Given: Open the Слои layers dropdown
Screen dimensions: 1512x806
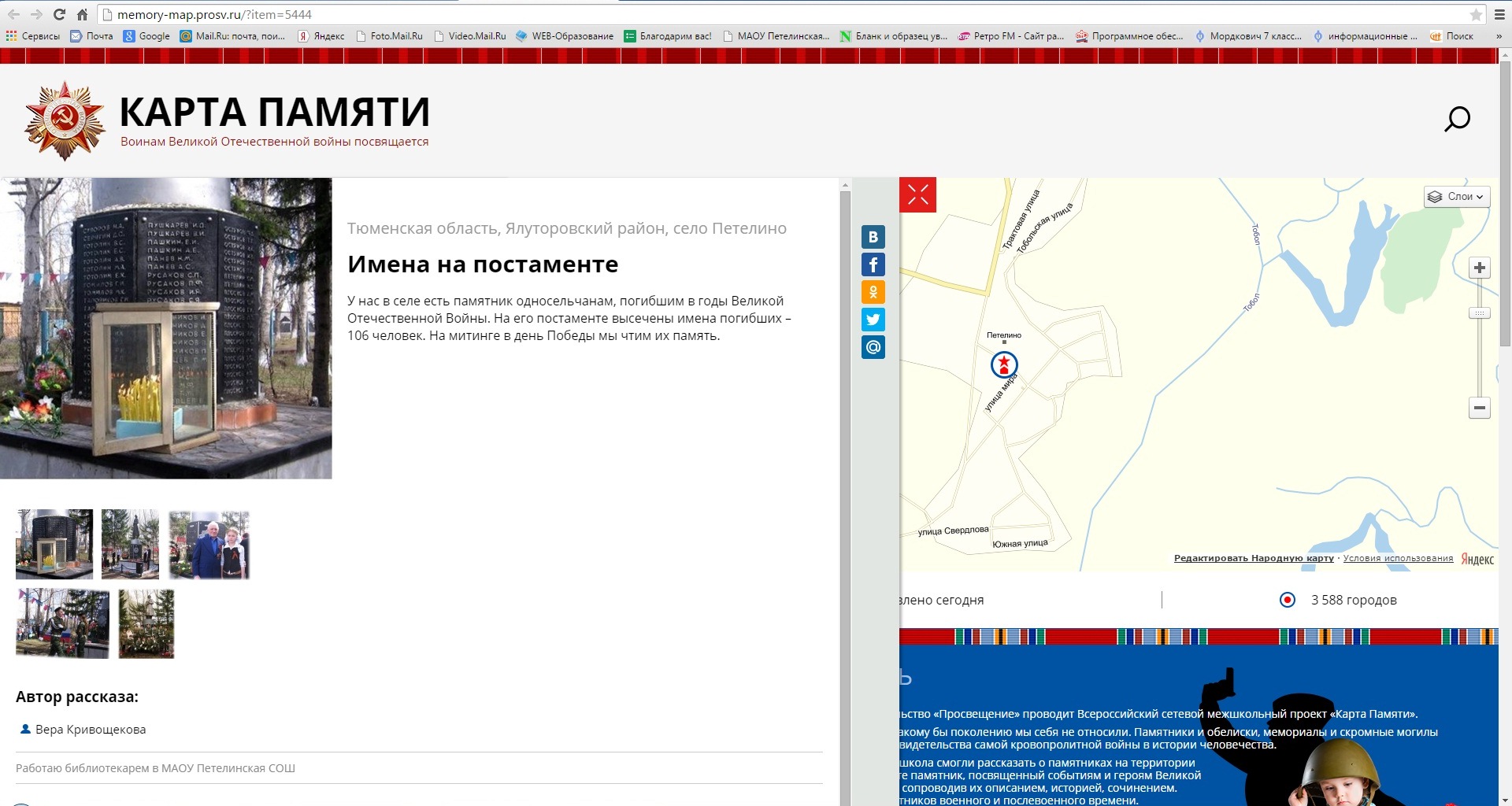Looking at the screenshot, I should (1457, 197).
